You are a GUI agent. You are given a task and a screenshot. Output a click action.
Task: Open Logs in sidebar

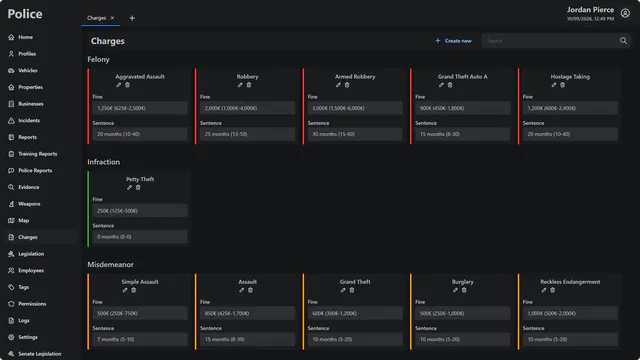40,321
